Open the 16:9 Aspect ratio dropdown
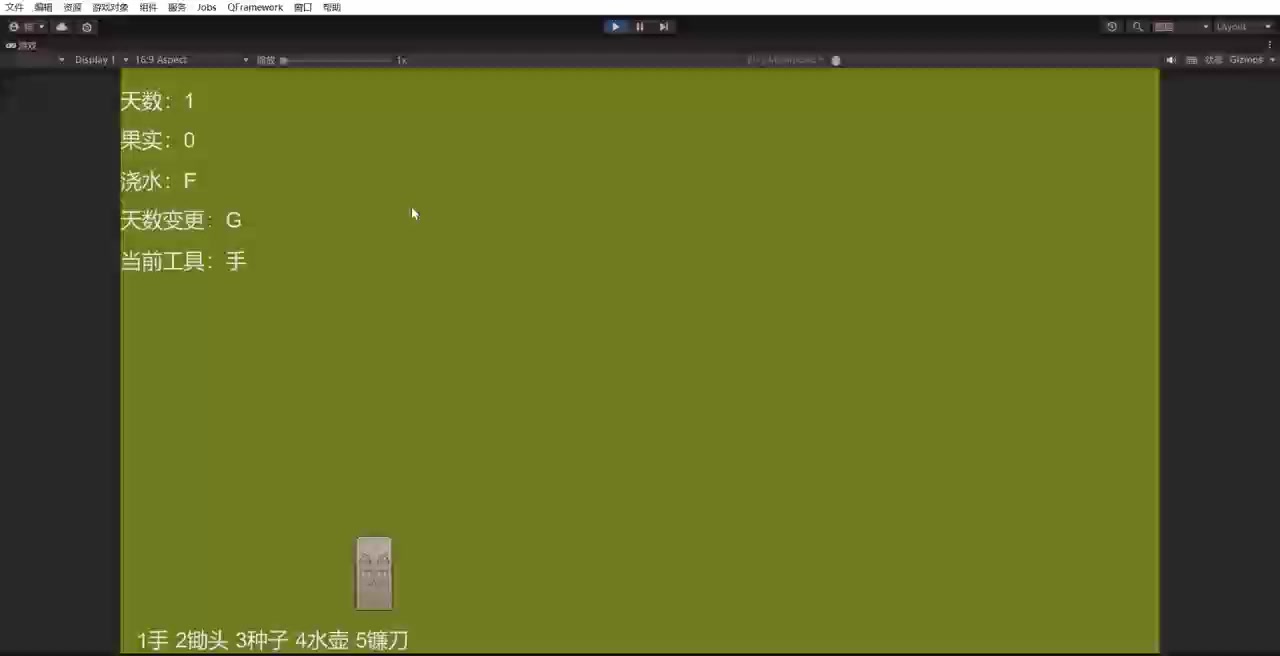 [190, 60]
